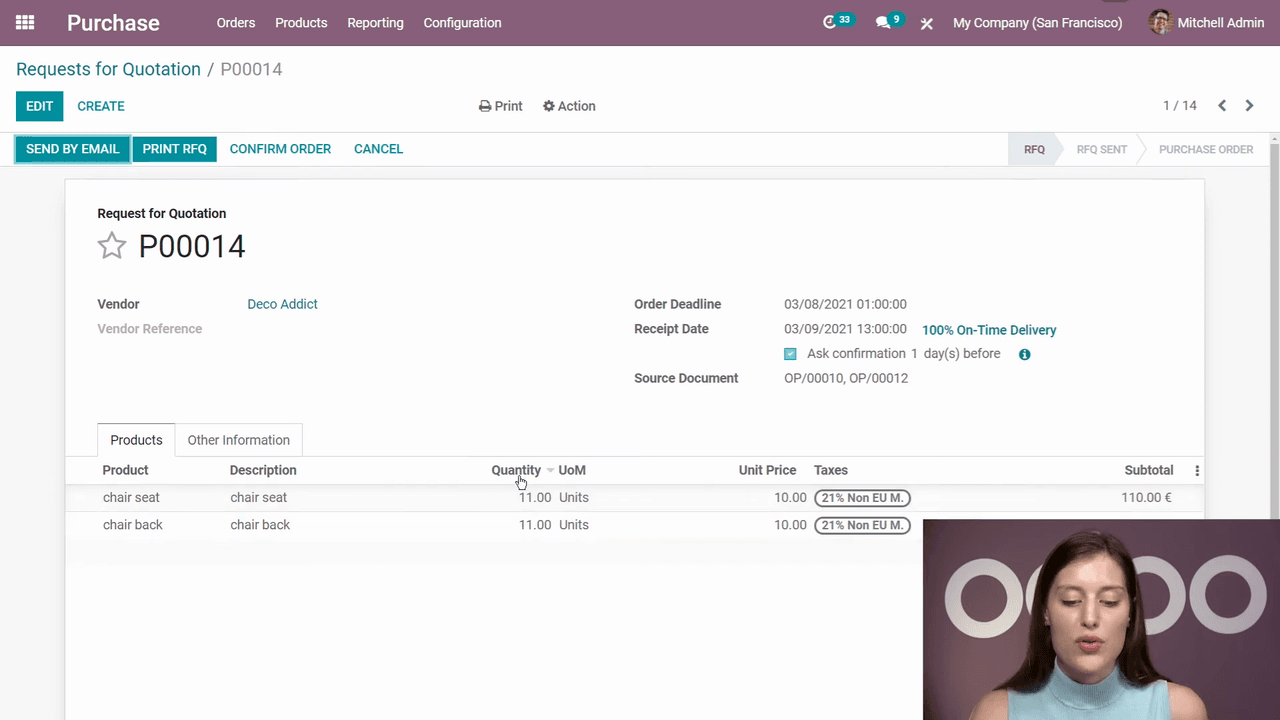The width and height of the screenshot is (1280, 720).
Task: Open the Deco Addict vendor link
Action: 282,304
